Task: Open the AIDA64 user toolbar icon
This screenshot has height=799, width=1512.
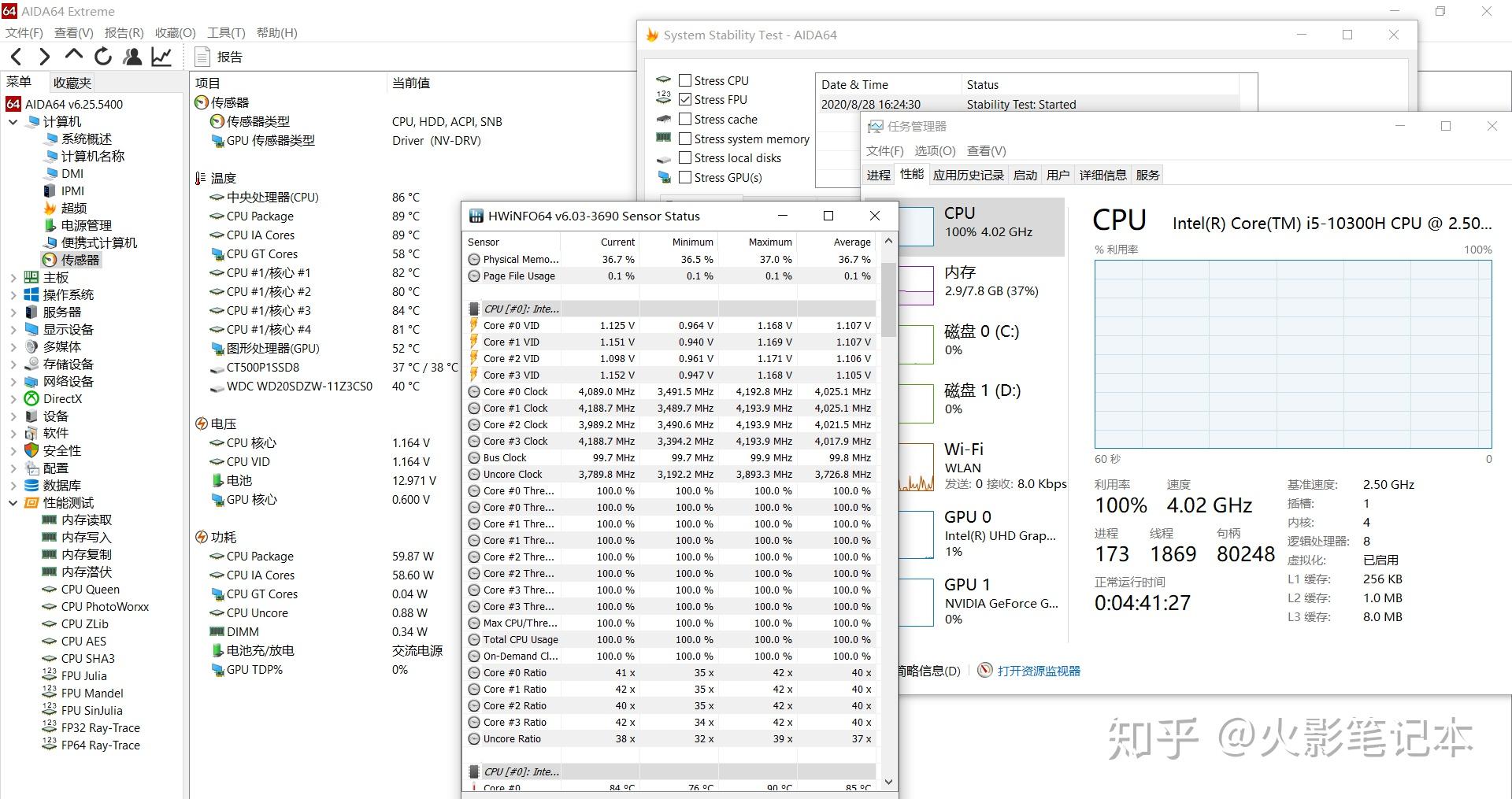Action: [x=132, y=57]
